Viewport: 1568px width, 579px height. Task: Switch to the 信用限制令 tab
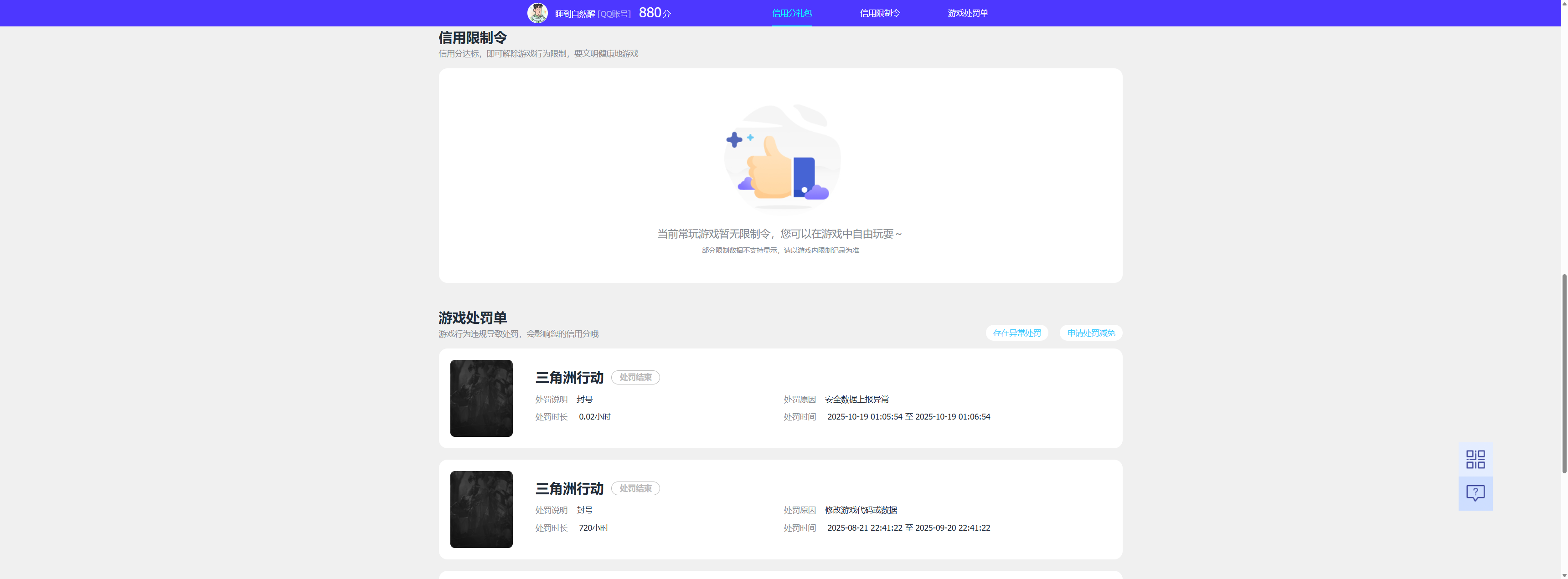tap(880, 13)
